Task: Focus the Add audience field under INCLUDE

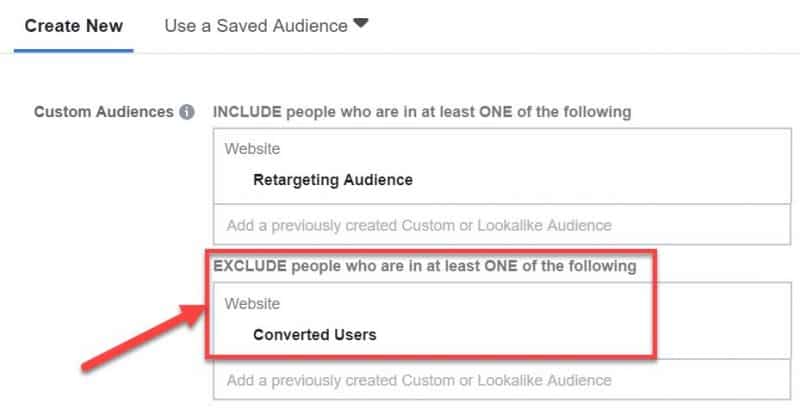Action: pos(502,225)
